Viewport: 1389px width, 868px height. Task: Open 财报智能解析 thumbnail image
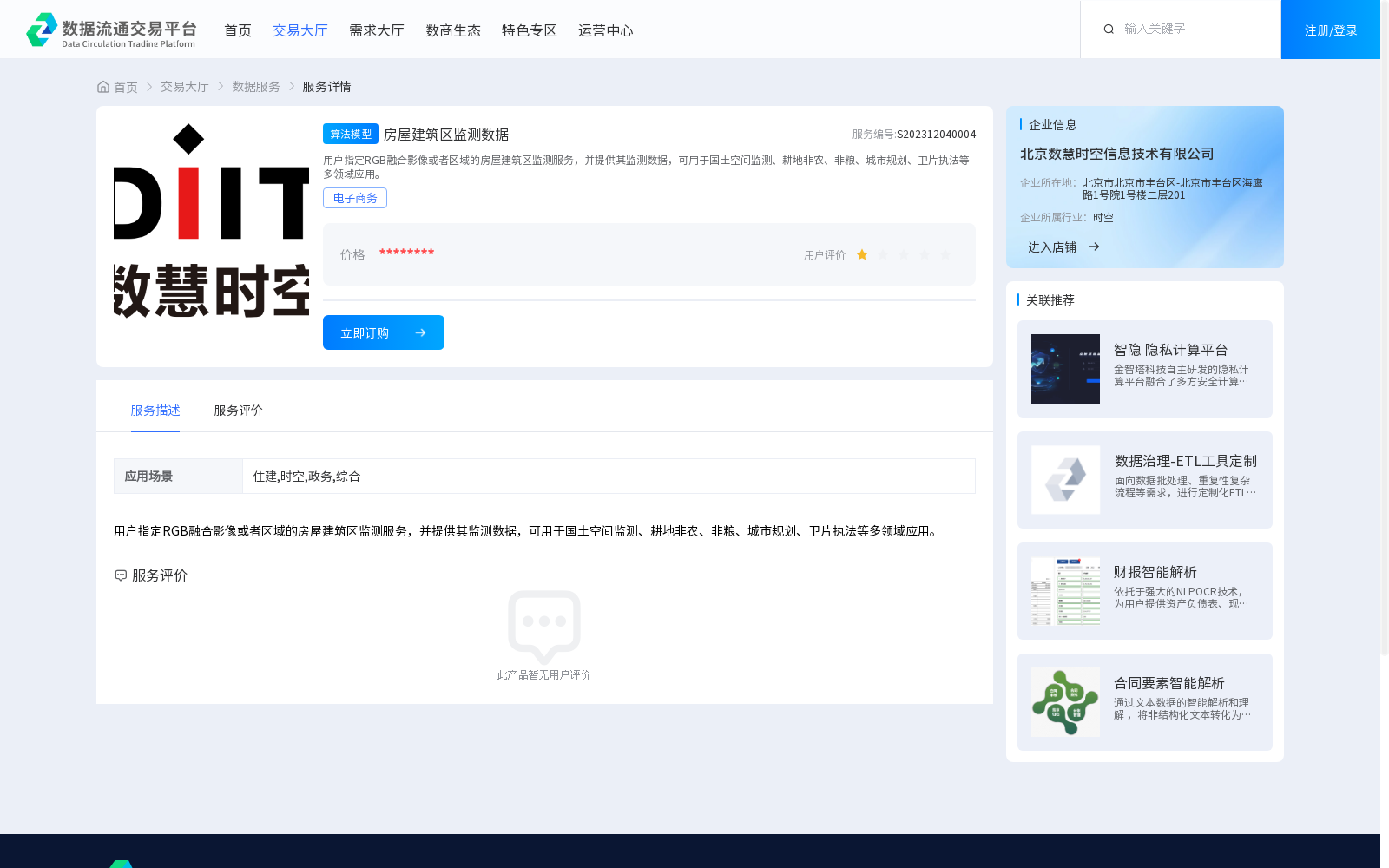(x=1065, y=591)
